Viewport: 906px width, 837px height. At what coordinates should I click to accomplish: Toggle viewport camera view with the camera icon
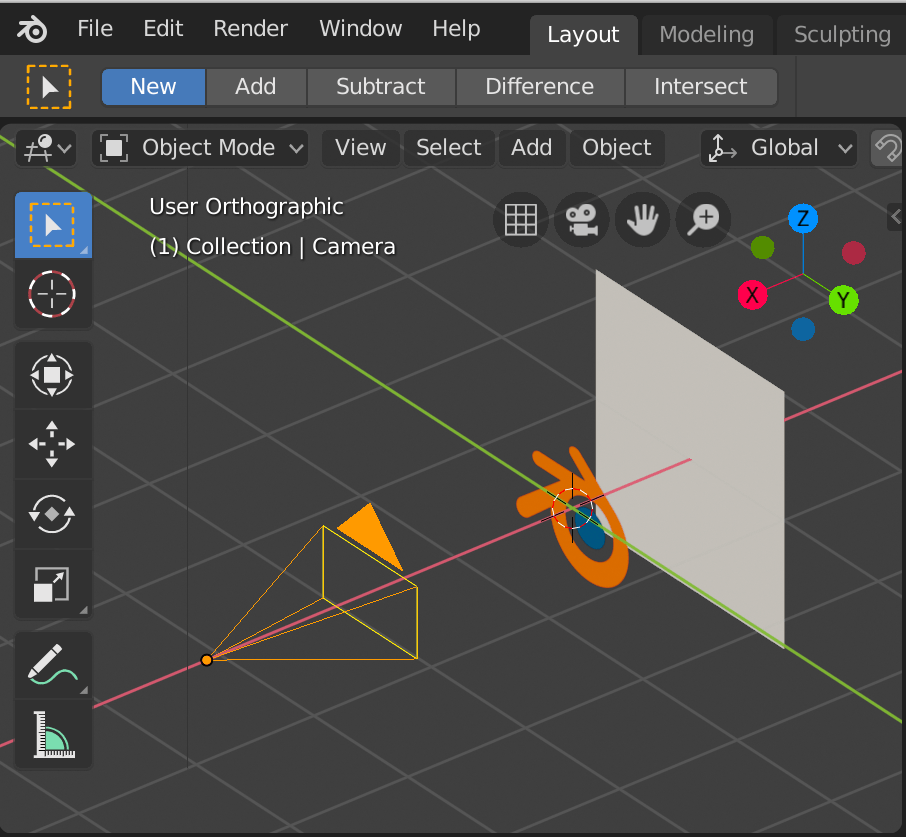pos(581,219)
